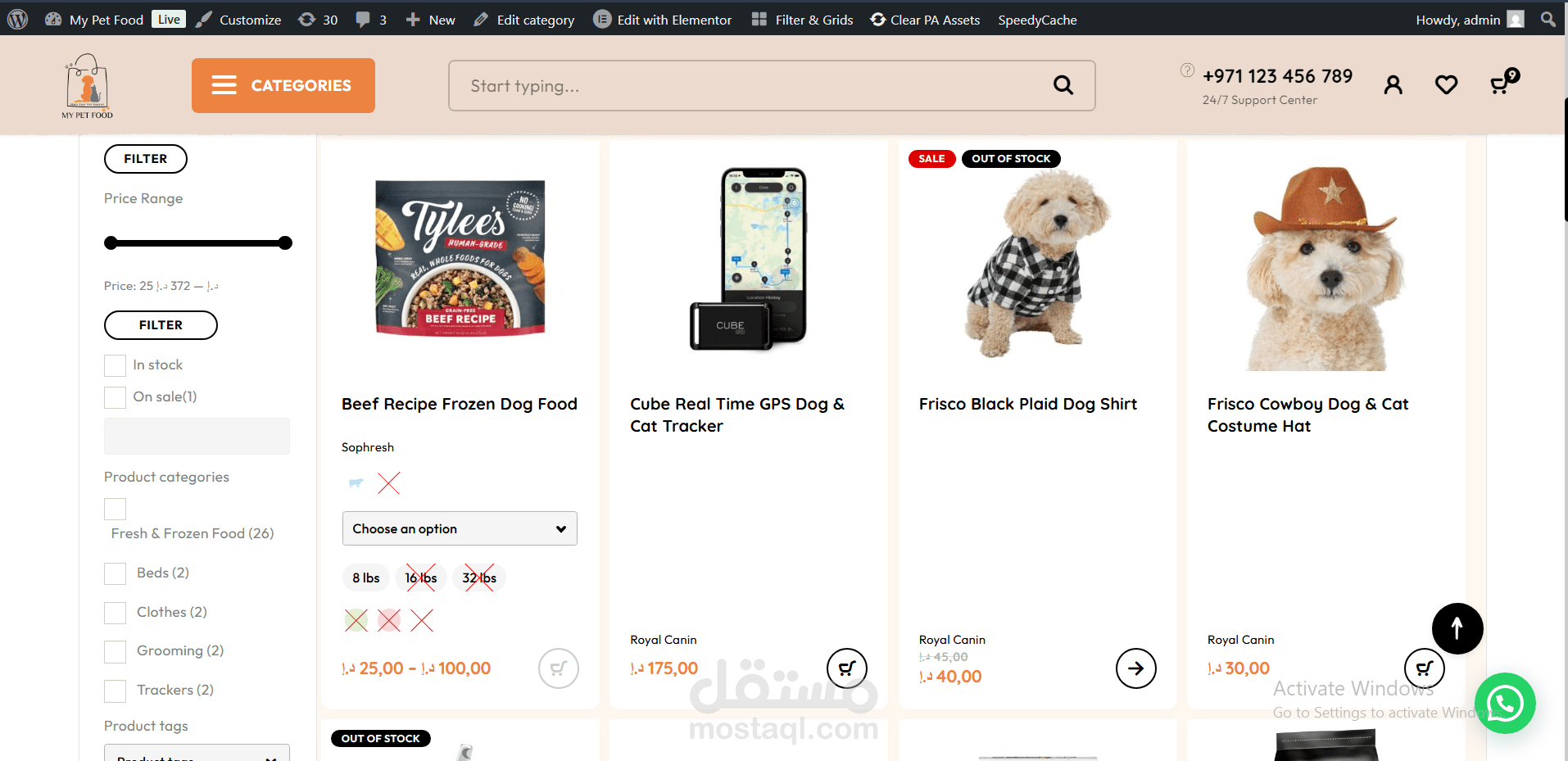Check the Fresh & Frozen Food category

point(115,509)
